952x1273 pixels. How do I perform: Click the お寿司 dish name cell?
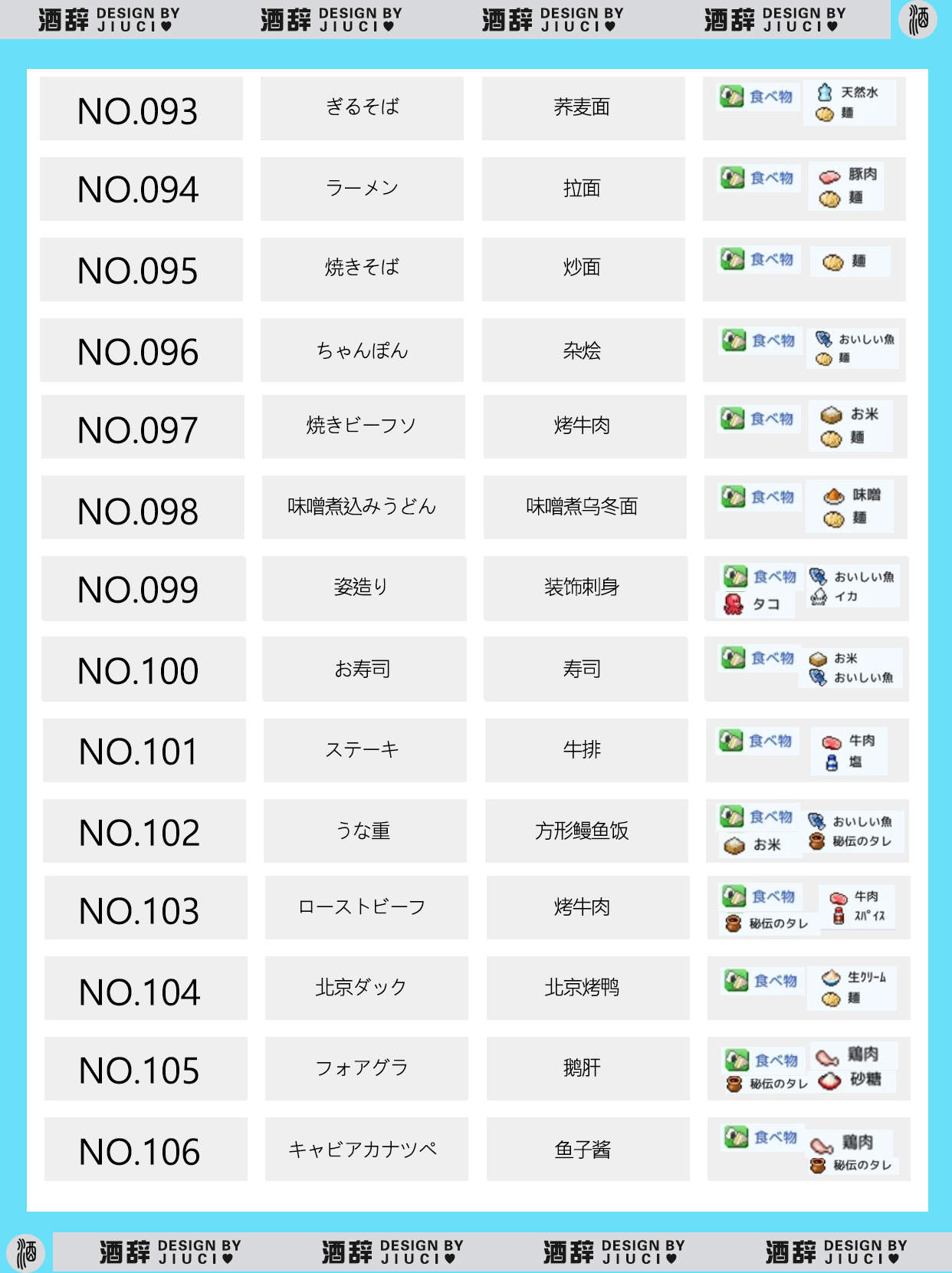364,669
